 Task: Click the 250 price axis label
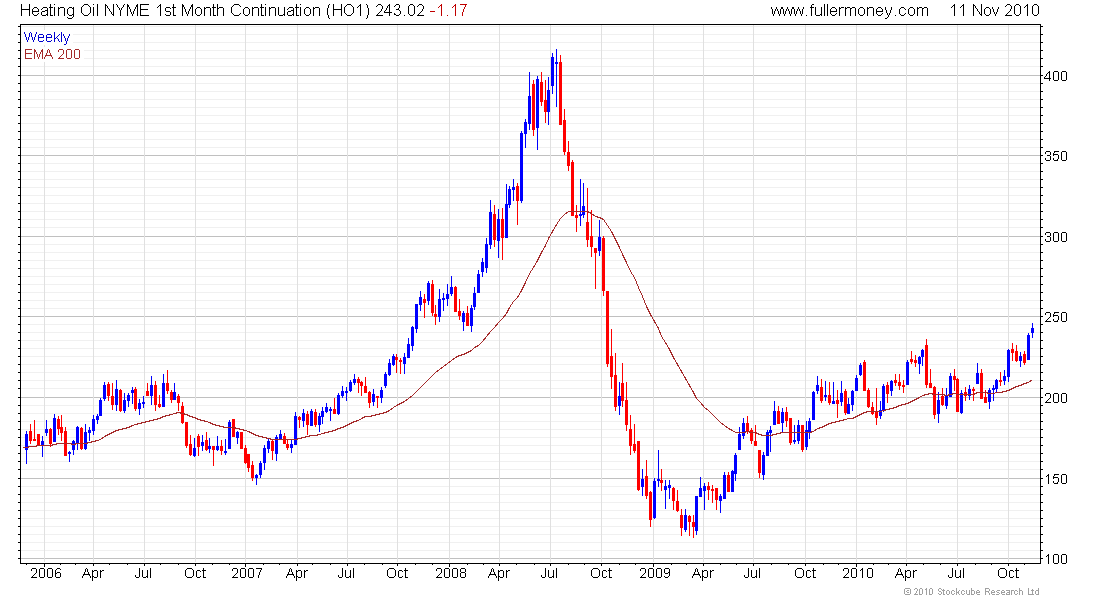point(1055,317)
